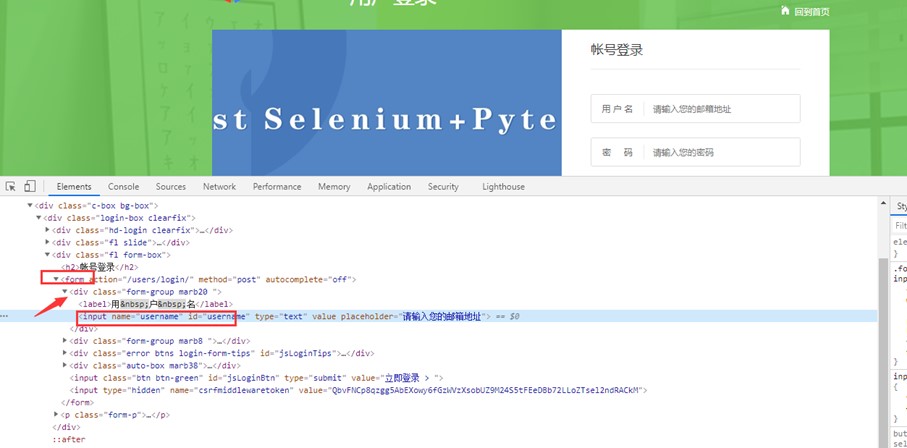Screen dimensions: 907x448
Task: Expand the form-group marb8 div node
Action: tap(65, 340)
